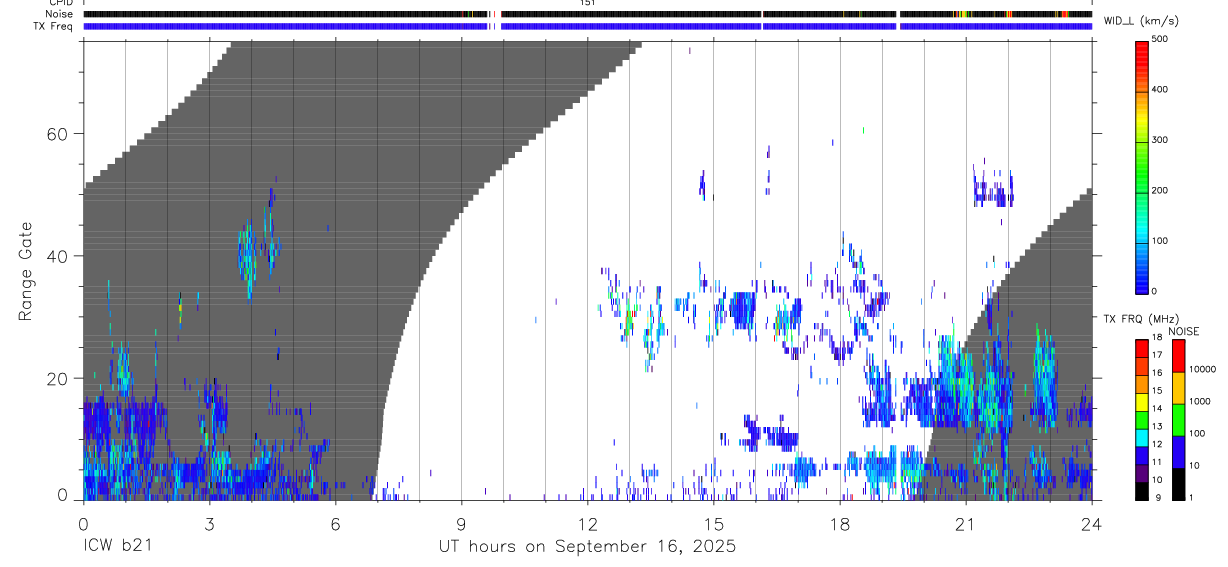Click the 'TX Freq' strip row label

(54, 26)
